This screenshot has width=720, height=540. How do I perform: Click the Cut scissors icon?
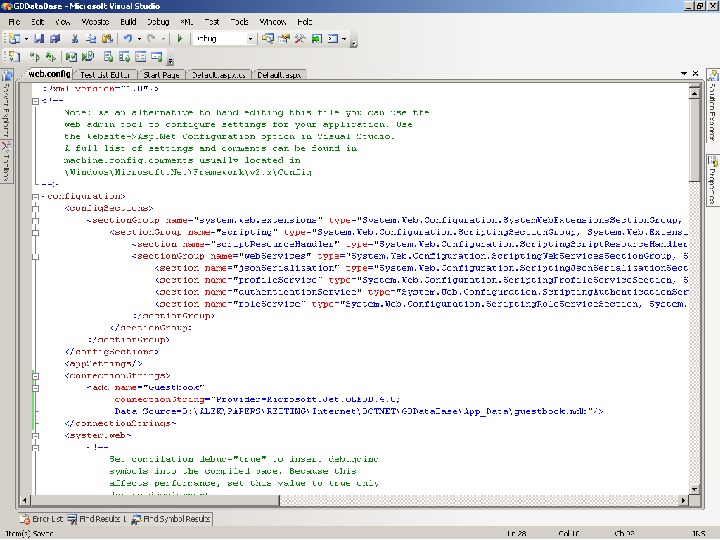[74, 38]
